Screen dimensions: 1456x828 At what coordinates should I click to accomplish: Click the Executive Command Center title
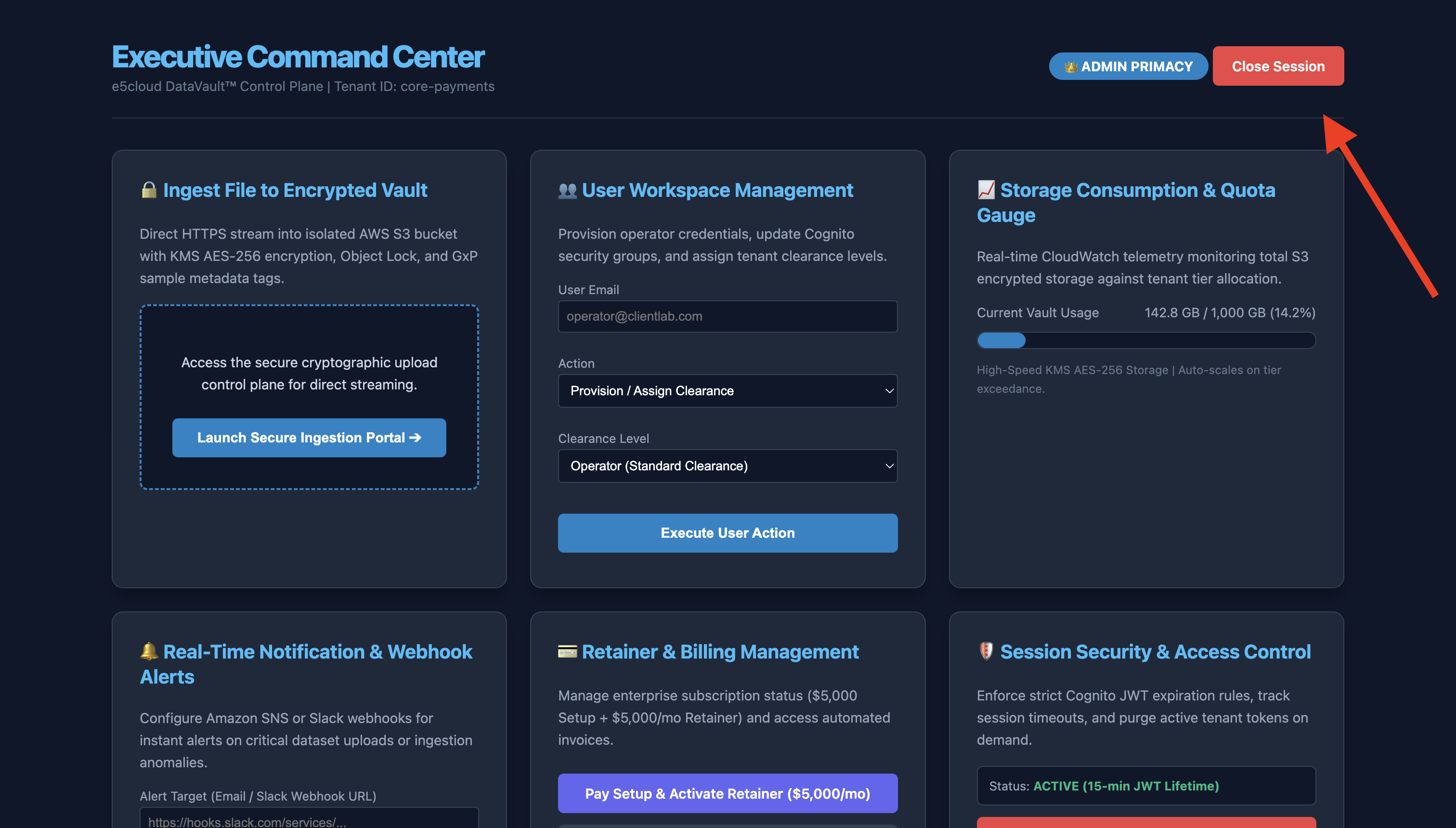(298, 57)
